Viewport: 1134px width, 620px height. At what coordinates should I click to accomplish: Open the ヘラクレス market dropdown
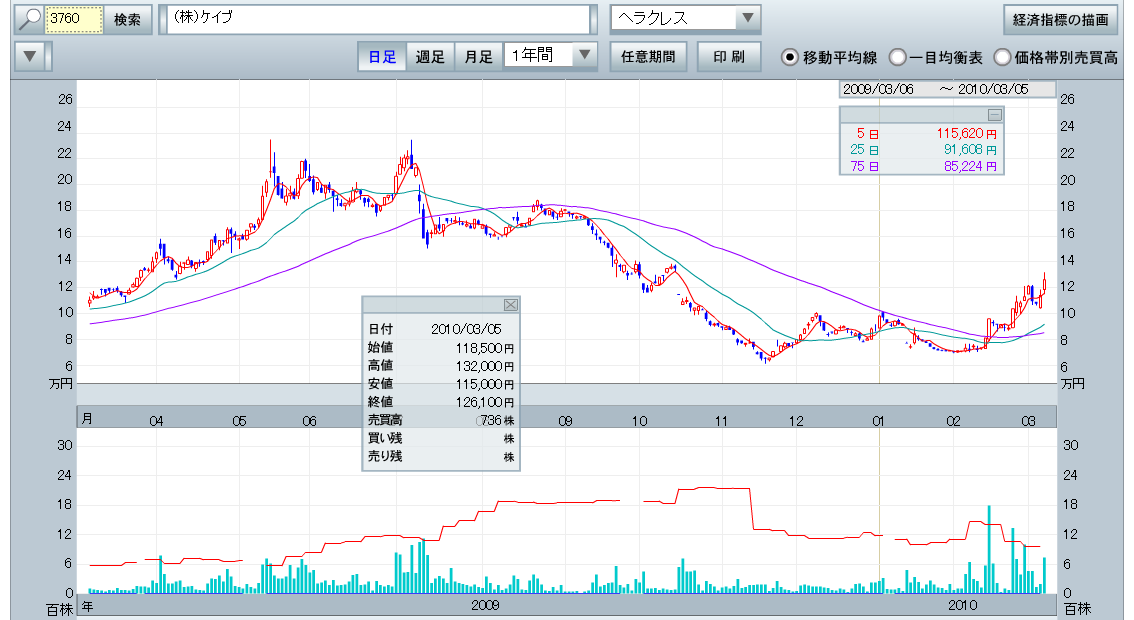(x=685, y=20)
